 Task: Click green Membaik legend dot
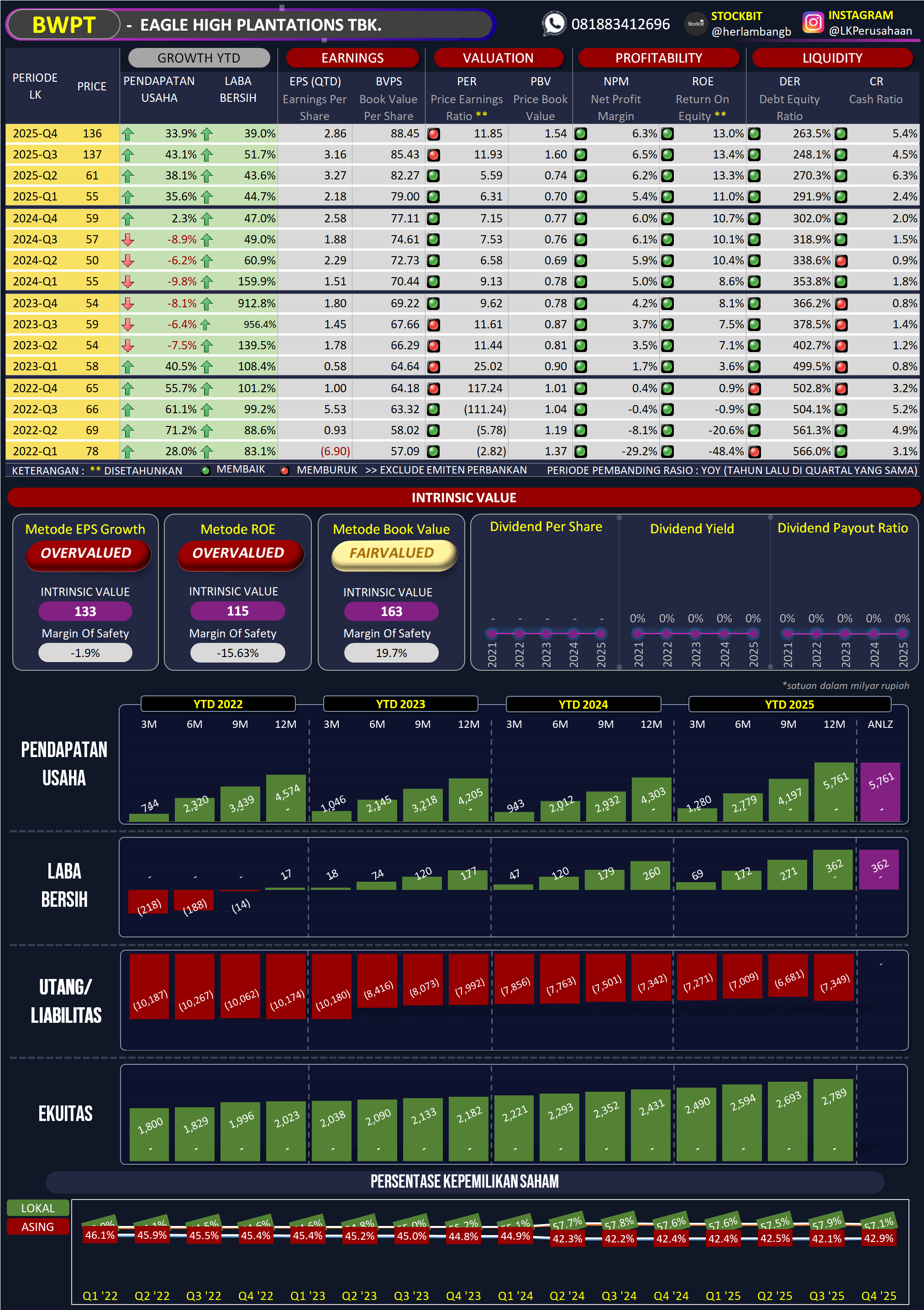[205, 471]
